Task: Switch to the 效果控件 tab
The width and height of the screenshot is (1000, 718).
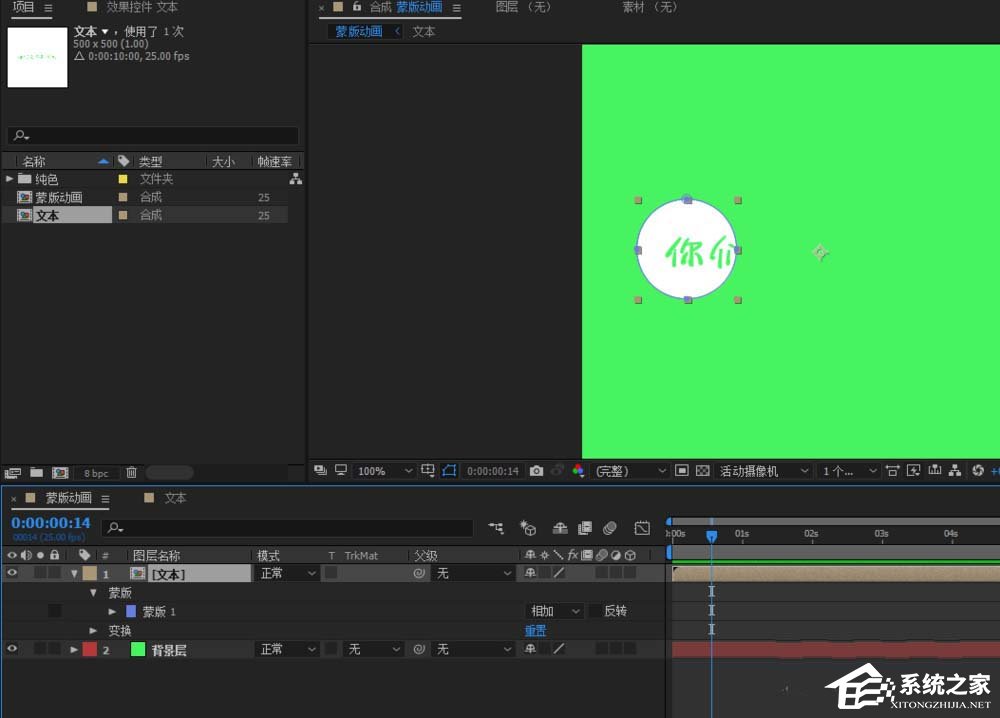Action: pos(140,7)
